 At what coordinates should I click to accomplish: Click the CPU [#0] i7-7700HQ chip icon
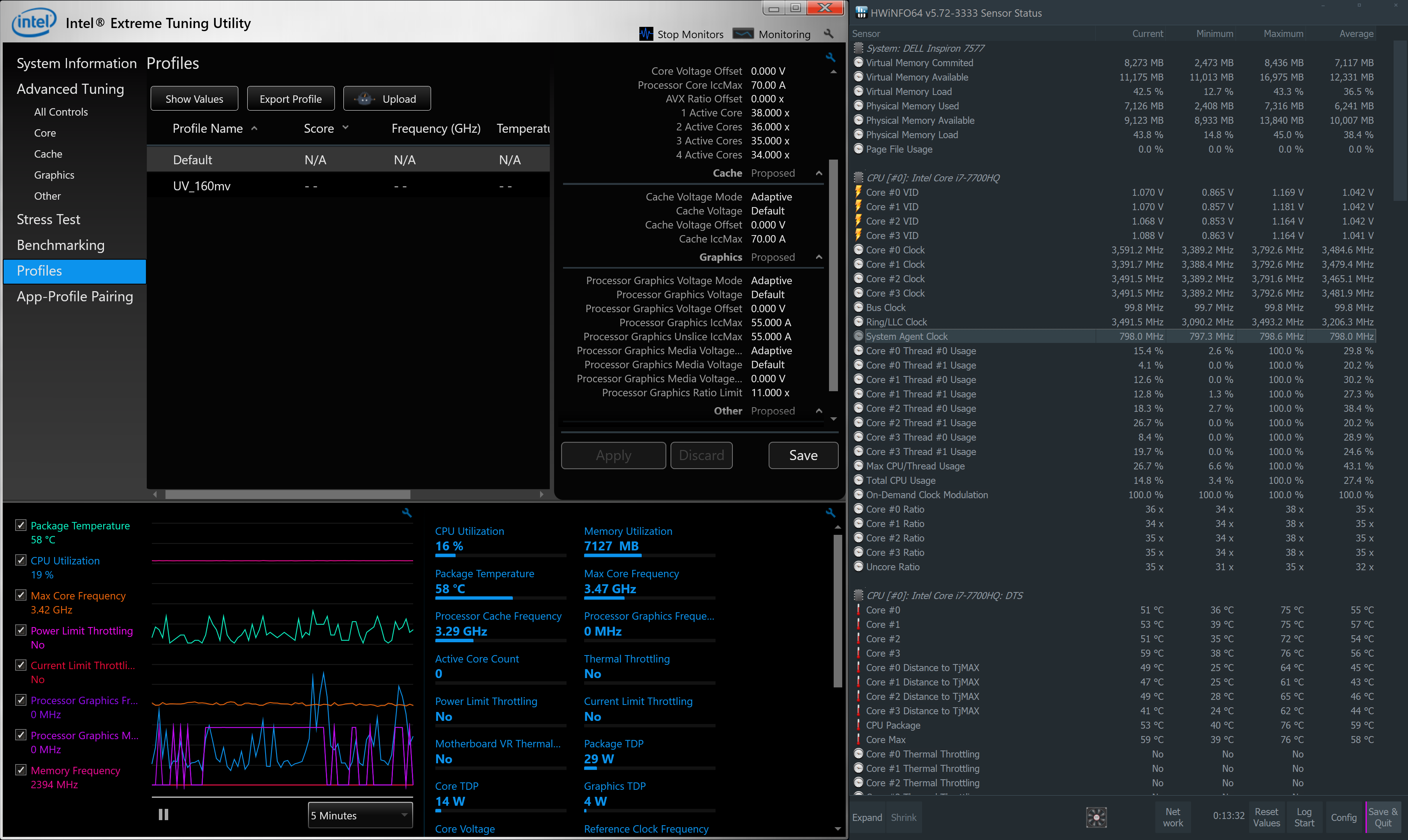coord(858,178)
